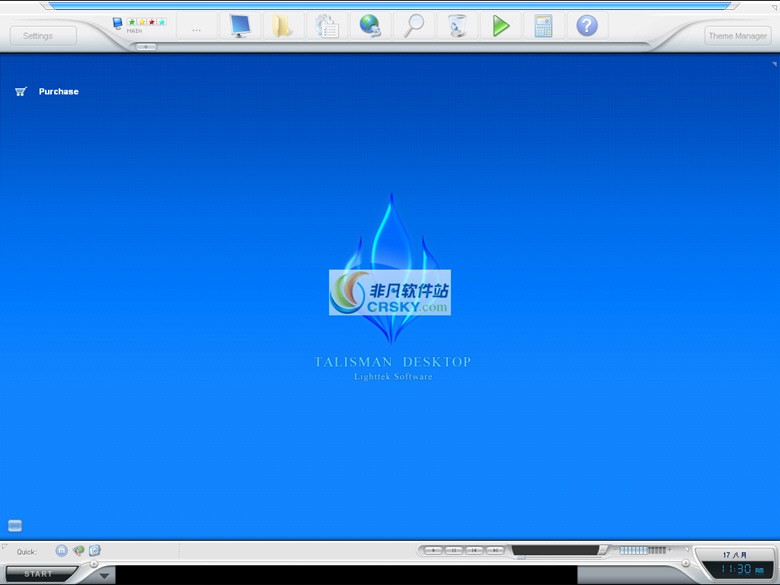Open the control panel gear-list icon

pos(326,25)
